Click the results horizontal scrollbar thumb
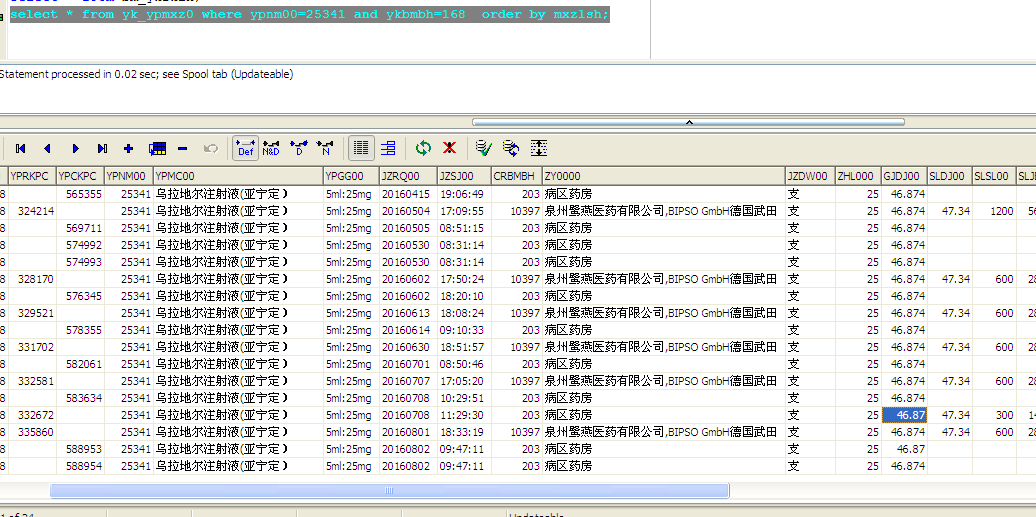Screen dimensions: 1036x517 coord(390,491)
